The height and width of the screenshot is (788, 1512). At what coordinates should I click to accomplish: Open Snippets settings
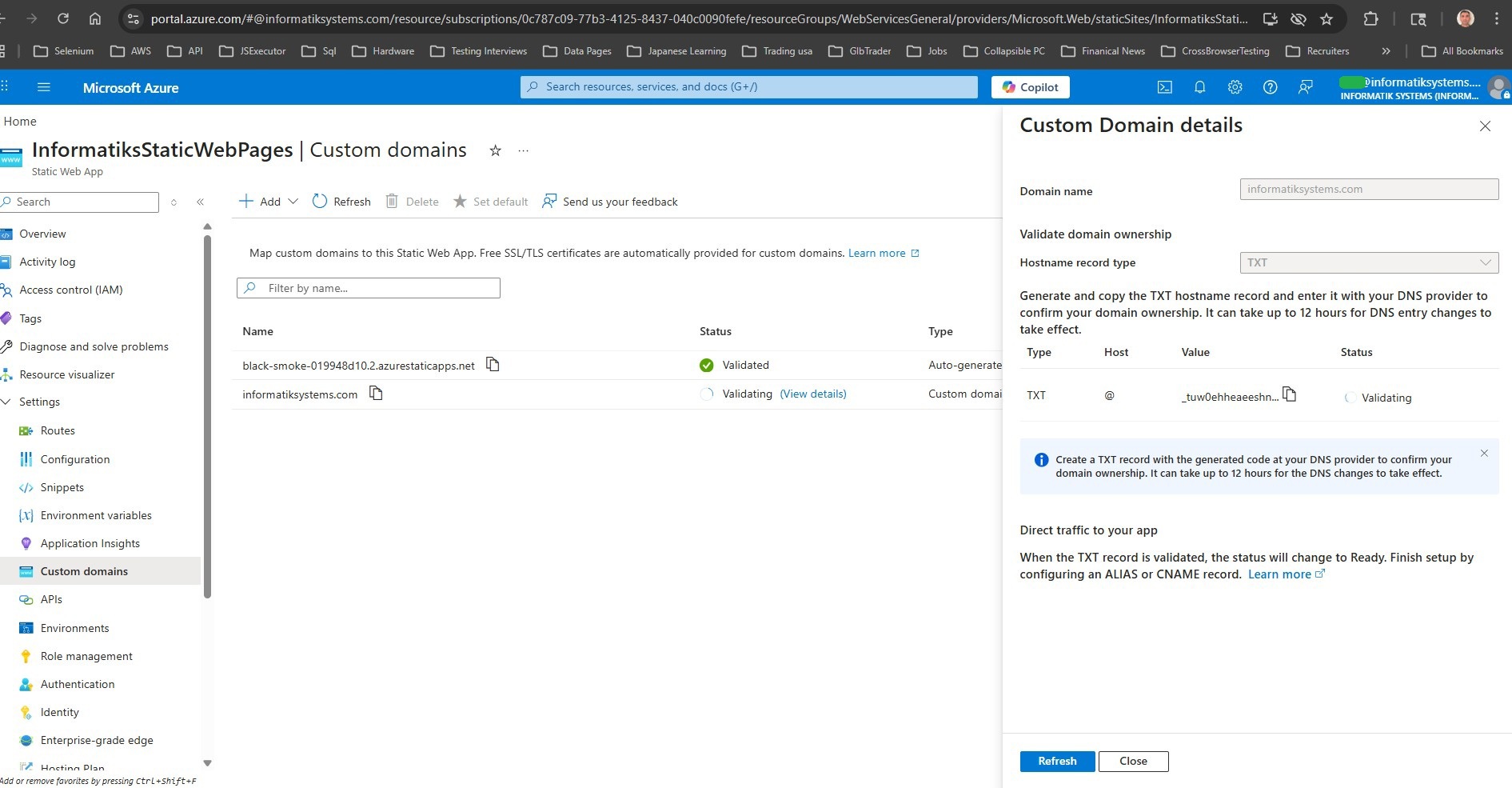(x=62, y=487)
